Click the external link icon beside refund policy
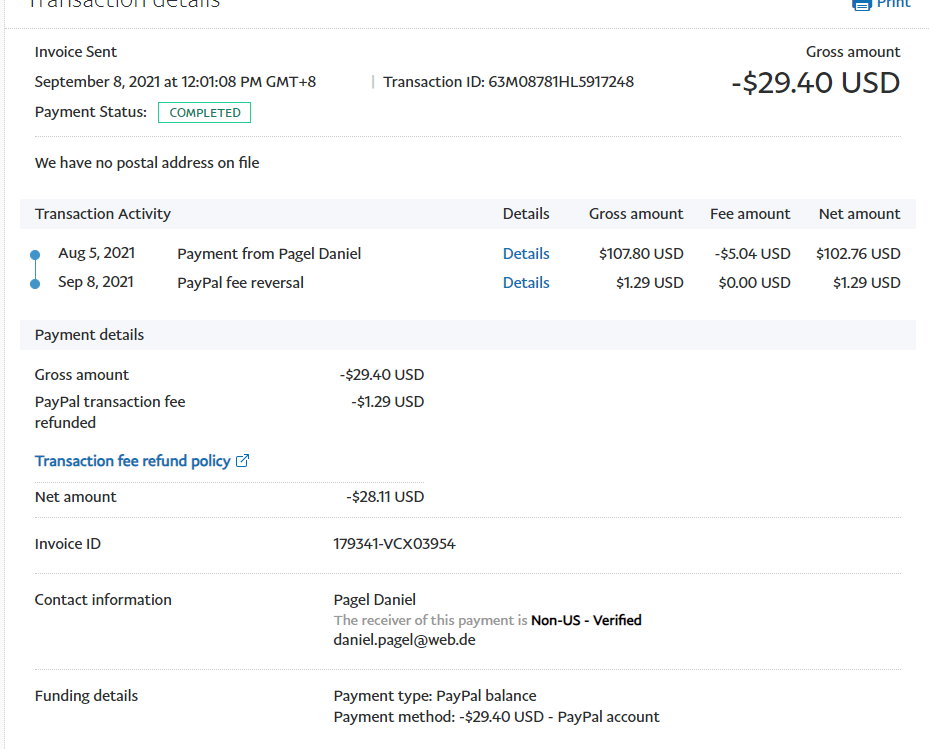Image resolution: width=929 pixels, height=749 pixels. [x=242, y=461]
